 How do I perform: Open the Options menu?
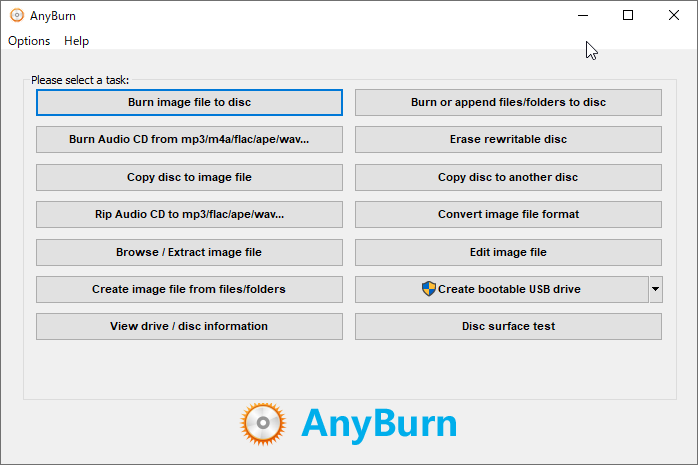[x=29, y=41]
